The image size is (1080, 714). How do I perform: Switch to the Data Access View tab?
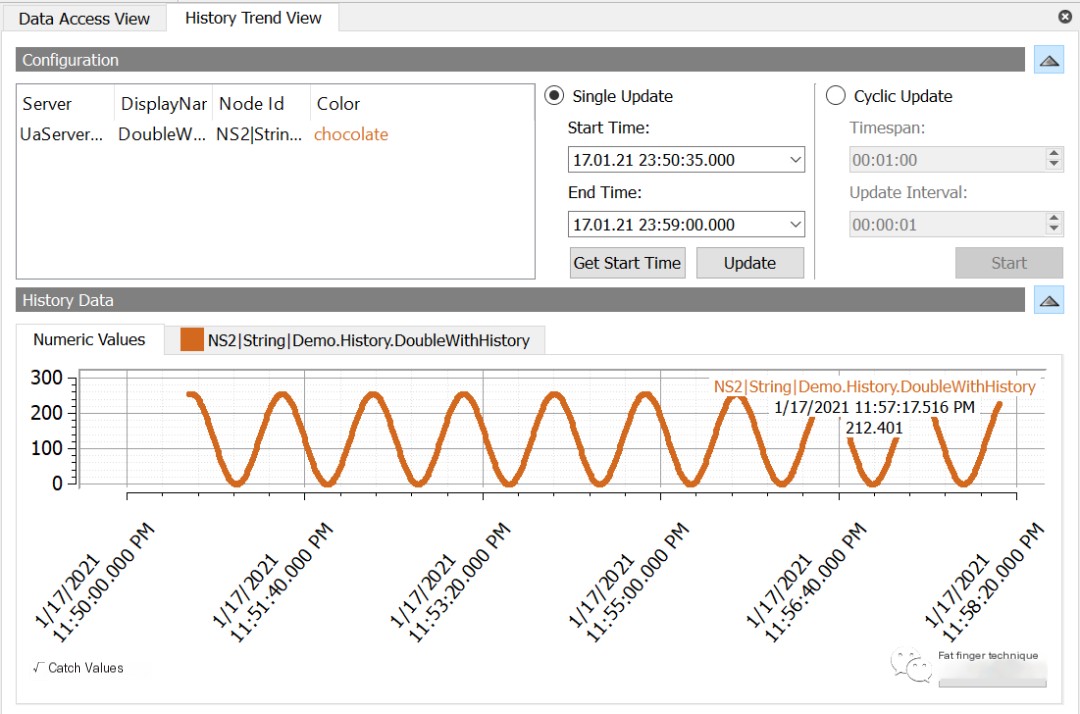pos(84,19)
